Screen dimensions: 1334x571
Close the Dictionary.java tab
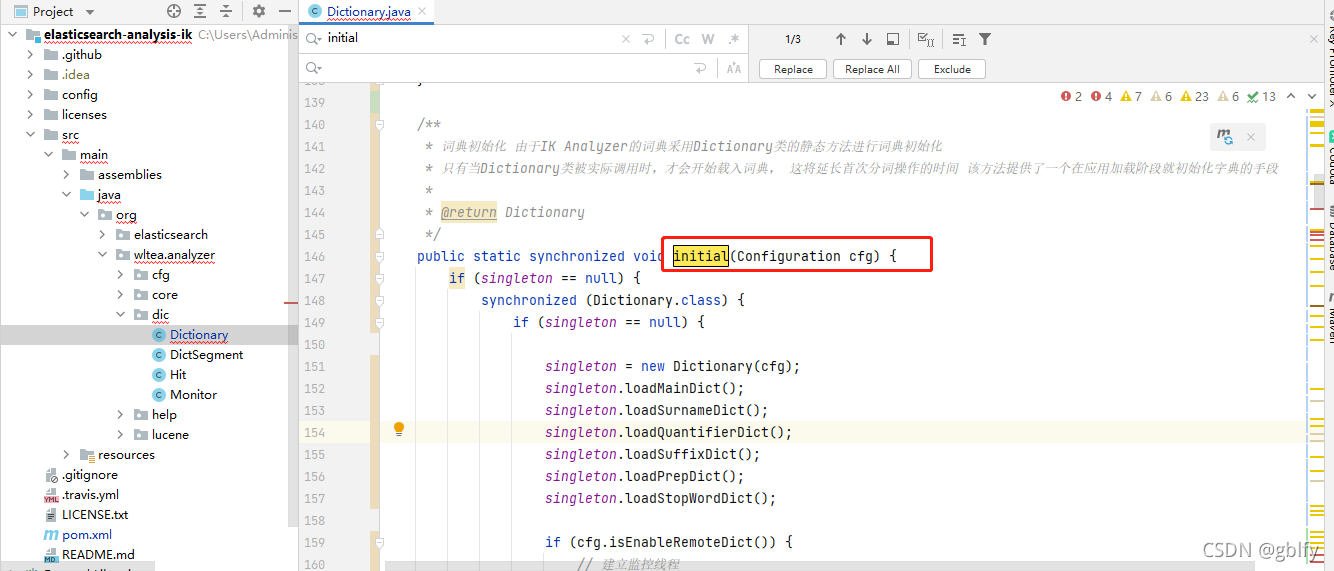tap(423, 12)
